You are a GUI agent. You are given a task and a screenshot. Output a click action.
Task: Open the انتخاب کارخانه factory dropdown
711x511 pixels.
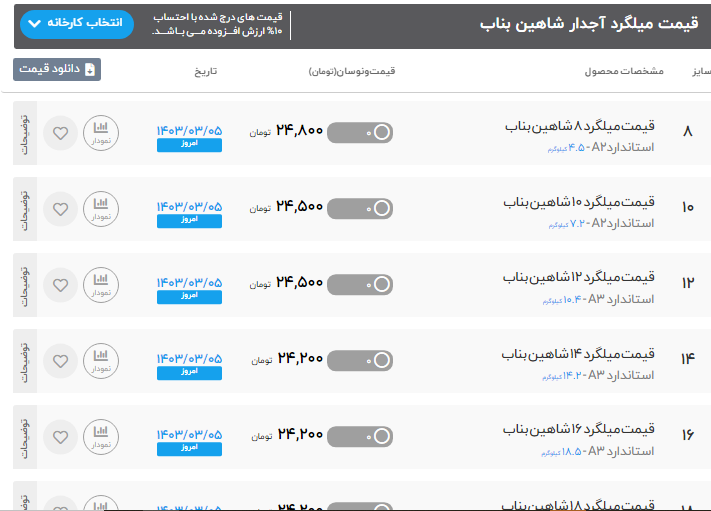pyautogui.click(x=76, y=23)
